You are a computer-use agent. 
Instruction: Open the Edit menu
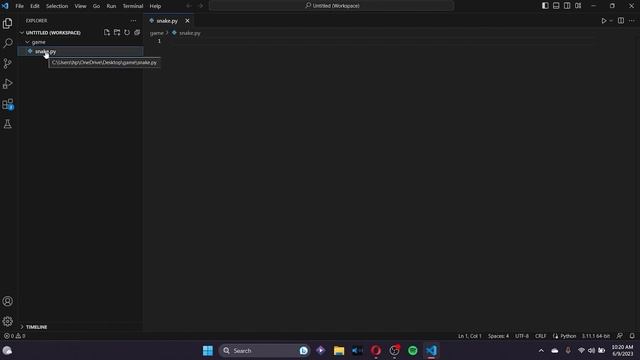point(35,6)
